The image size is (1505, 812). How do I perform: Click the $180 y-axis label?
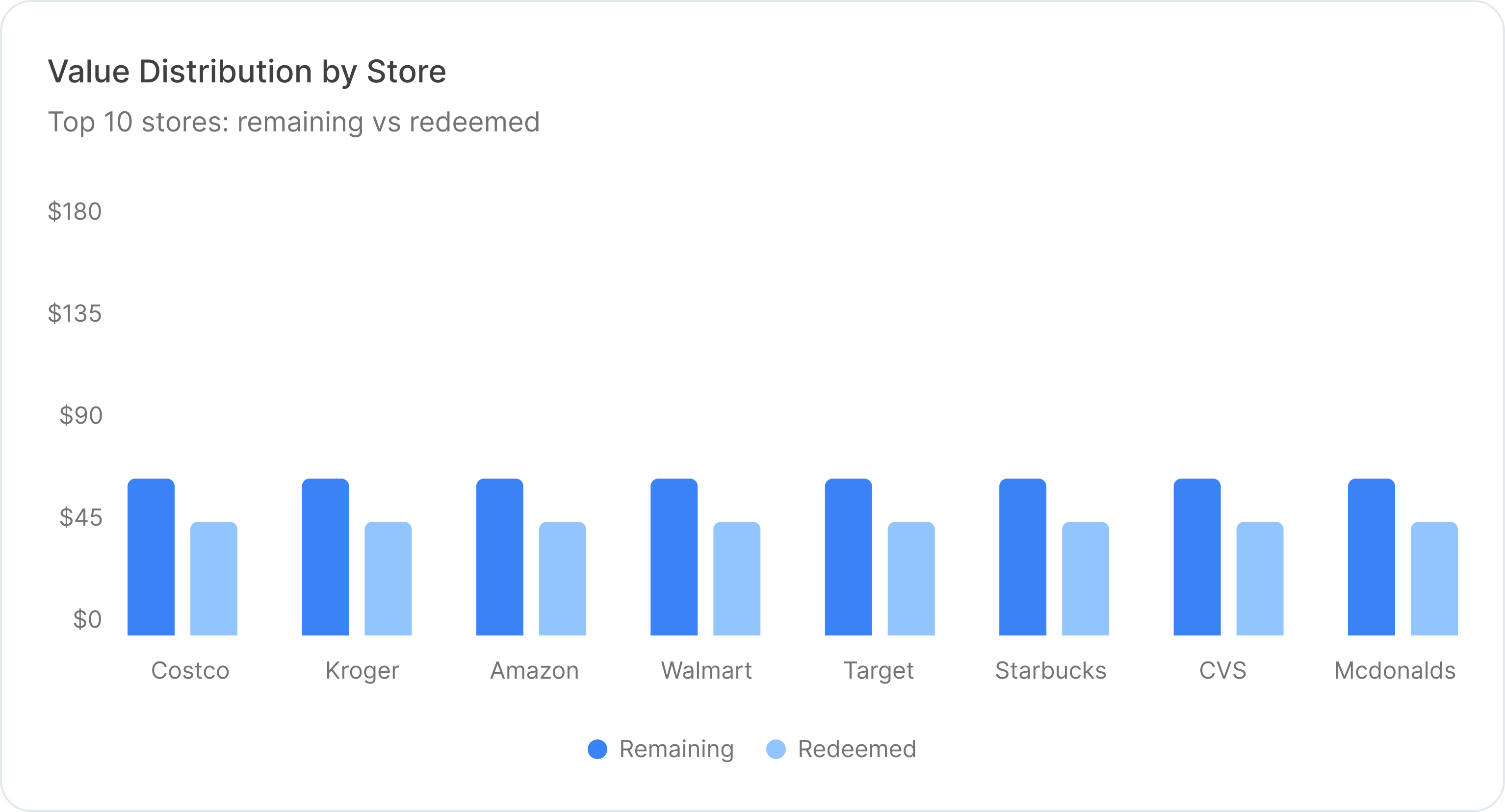[75, 211]
